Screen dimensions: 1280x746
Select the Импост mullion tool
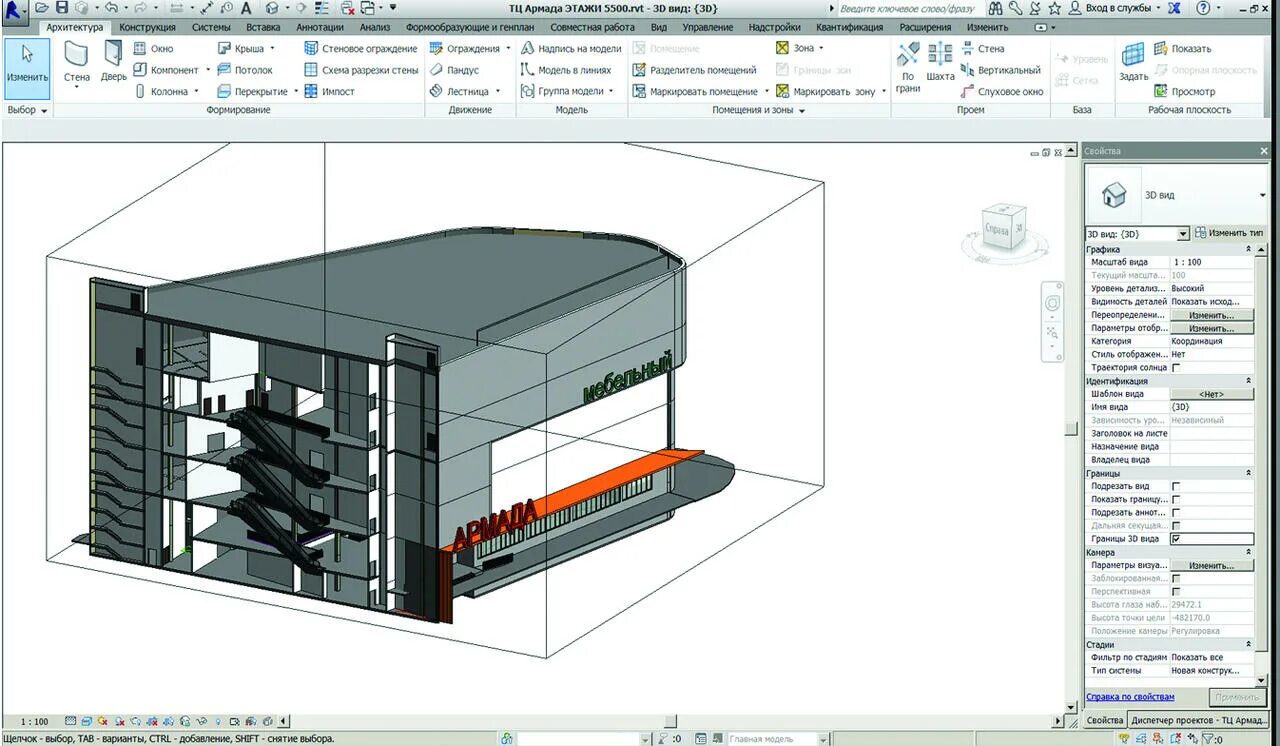tap(330, 91)
